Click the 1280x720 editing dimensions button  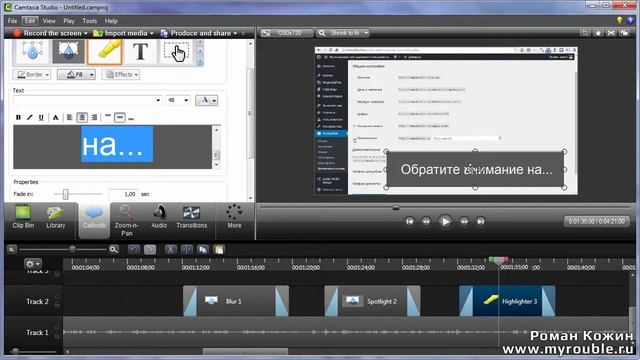[x=287, y=33]
